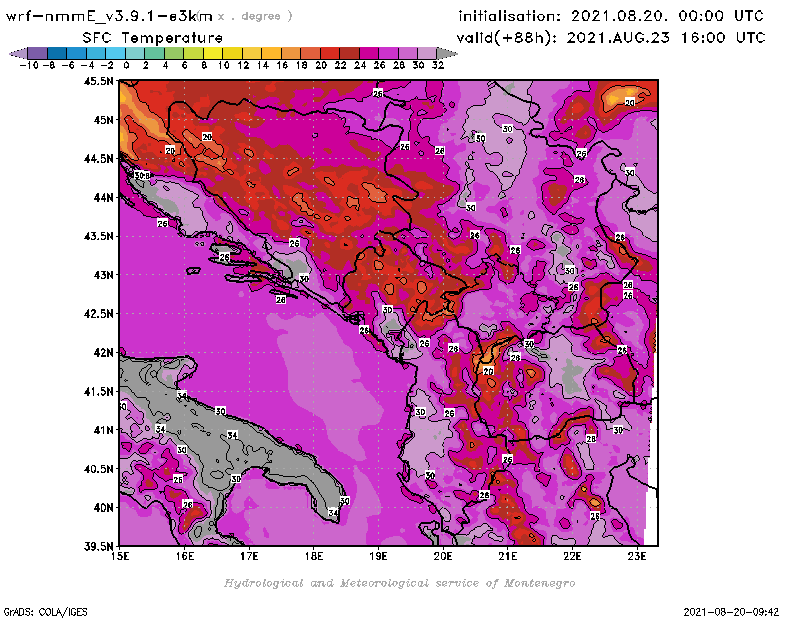Click the '23E' longitude axis label
This screenshot has height=618, width=800.
637,556
